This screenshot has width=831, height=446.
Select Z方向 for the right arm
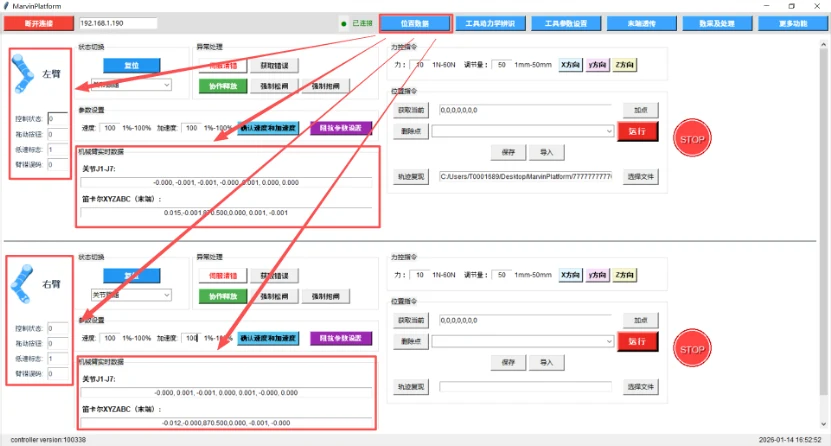click(624, 275)
